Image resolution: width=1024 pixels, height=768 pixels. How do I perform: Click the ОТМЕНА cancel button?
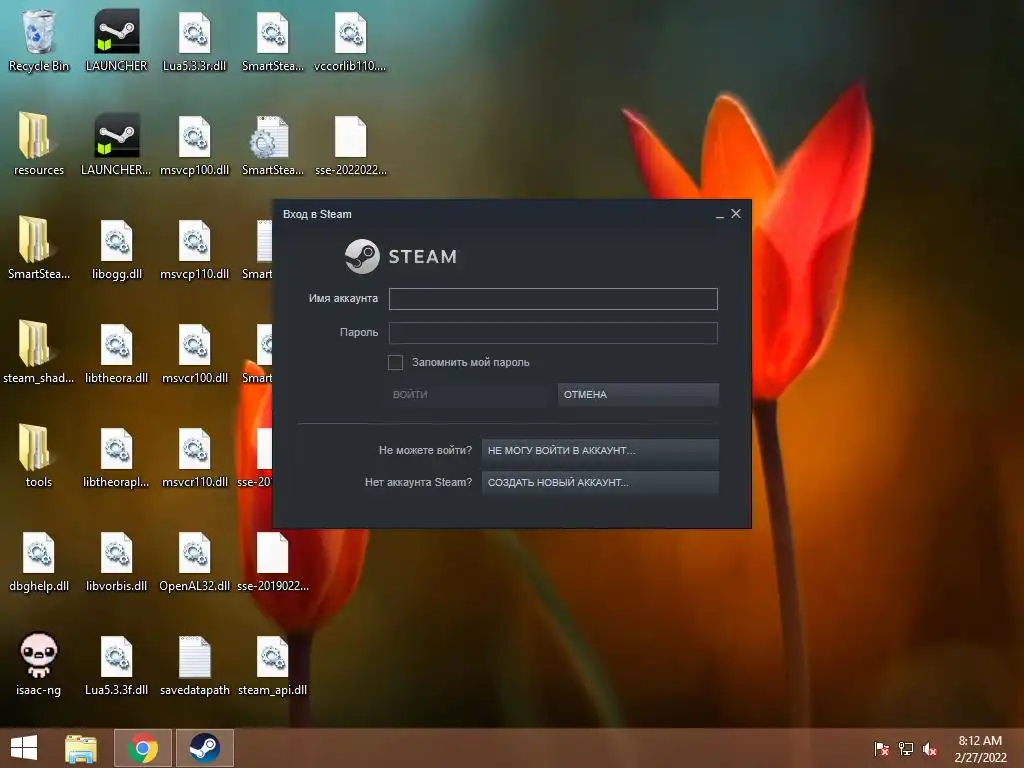point(638,394)
